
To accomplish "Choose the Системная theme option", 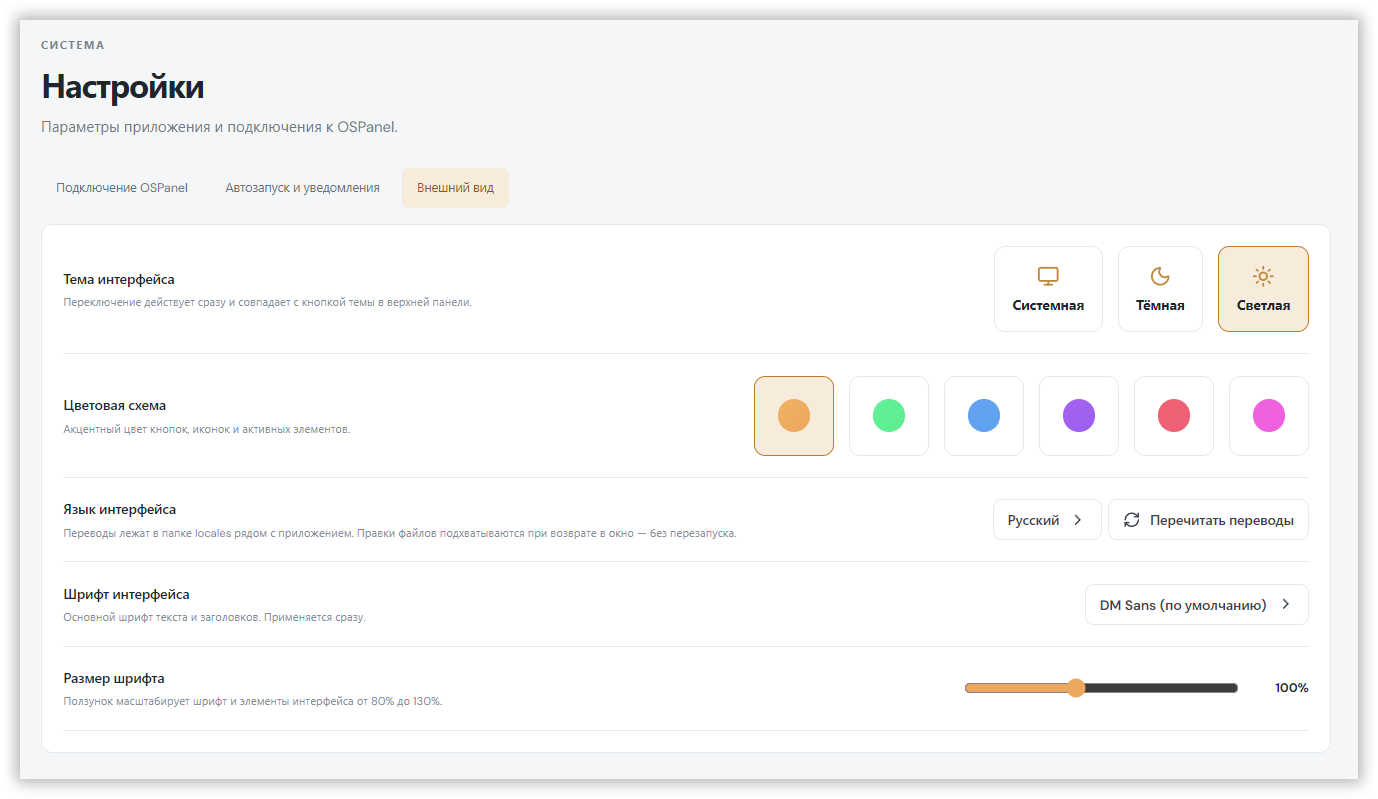I will coord(1048,289).
